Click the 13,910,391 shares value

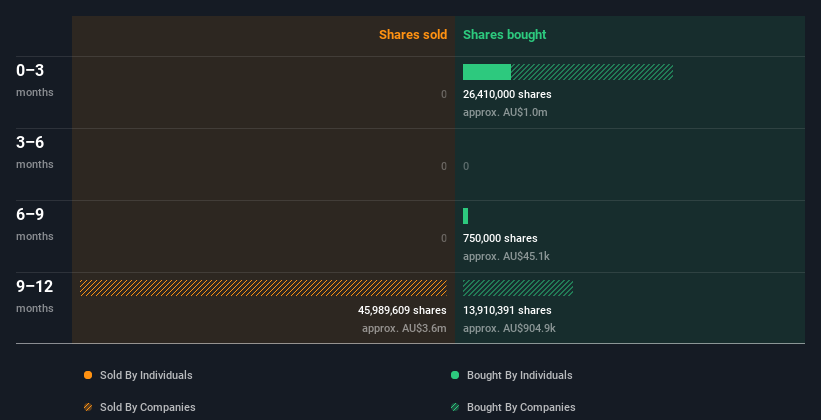(507, 311)
